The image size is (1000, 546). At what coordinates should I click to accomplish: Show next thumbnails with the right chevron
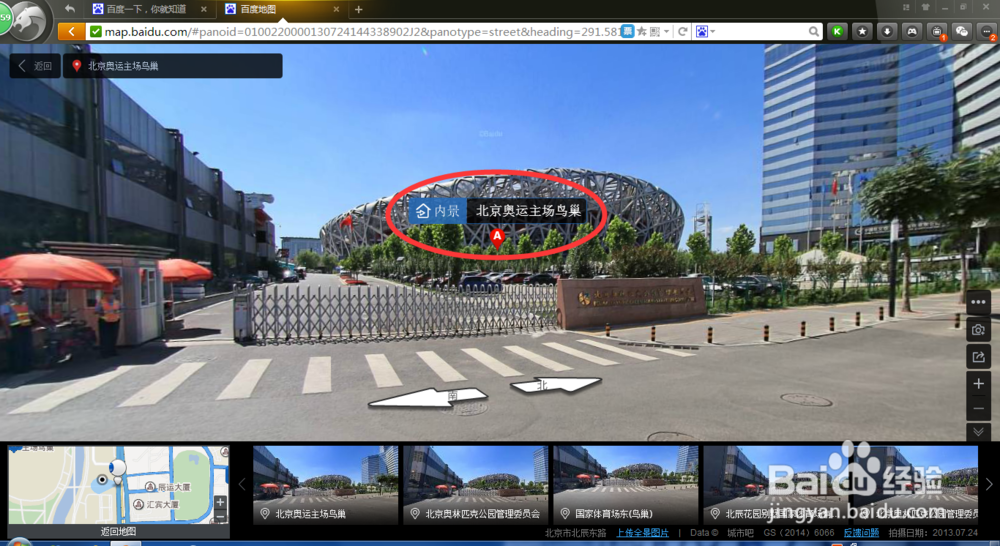point(989,485)
